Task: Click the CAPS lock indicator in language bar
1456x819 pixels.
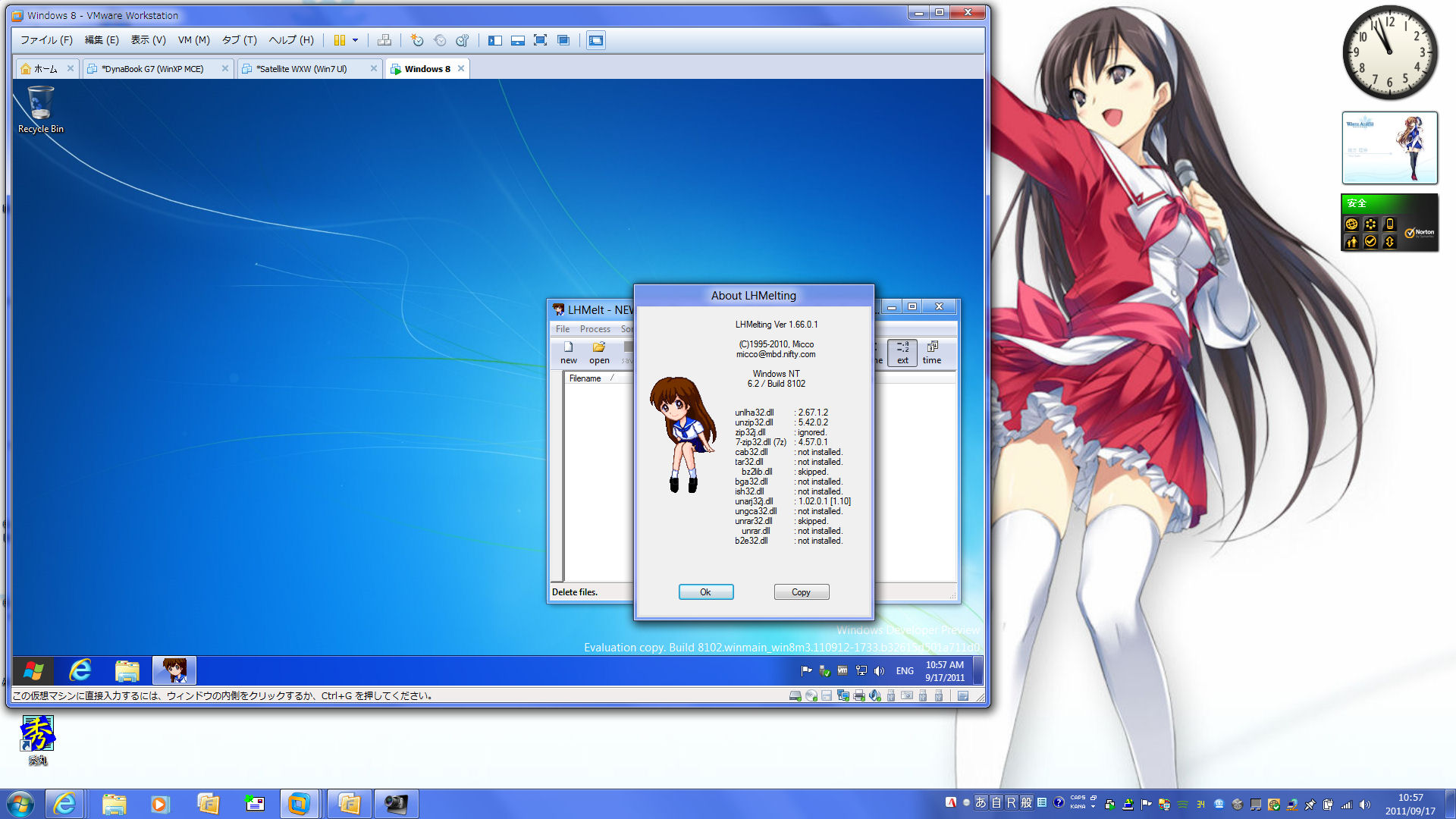Action: (1078, 799)
